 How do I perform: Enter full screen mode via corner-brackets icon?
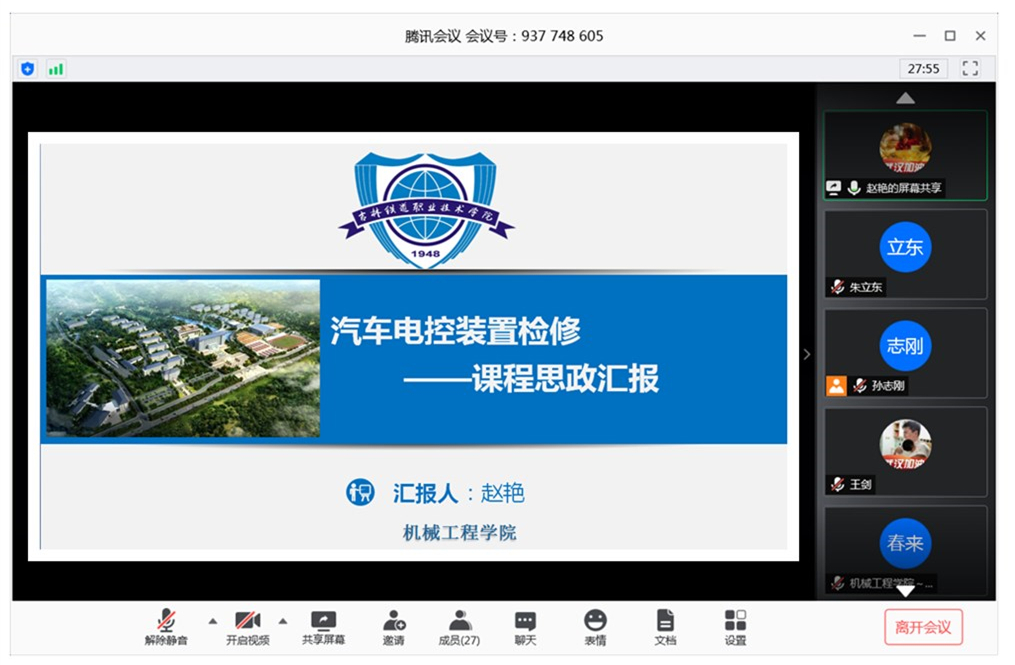coord(970,68)
